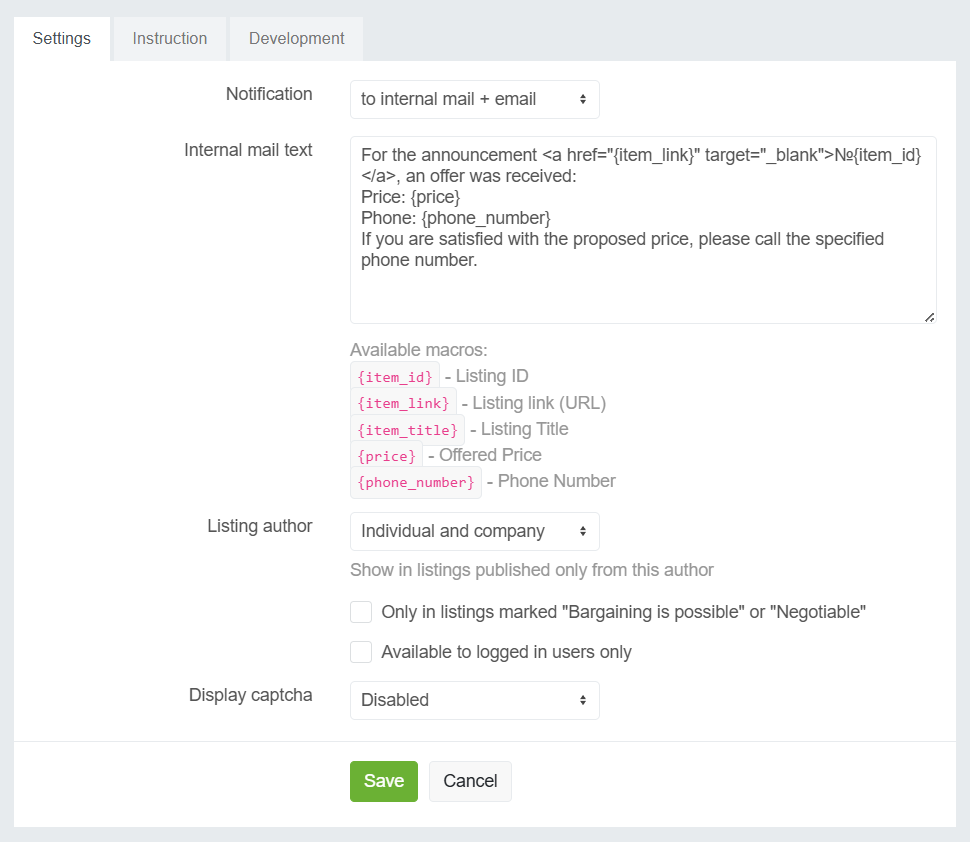Open the Display captcha dropdown
Viewport: 970px width, 842px height.
coord(474,700)
